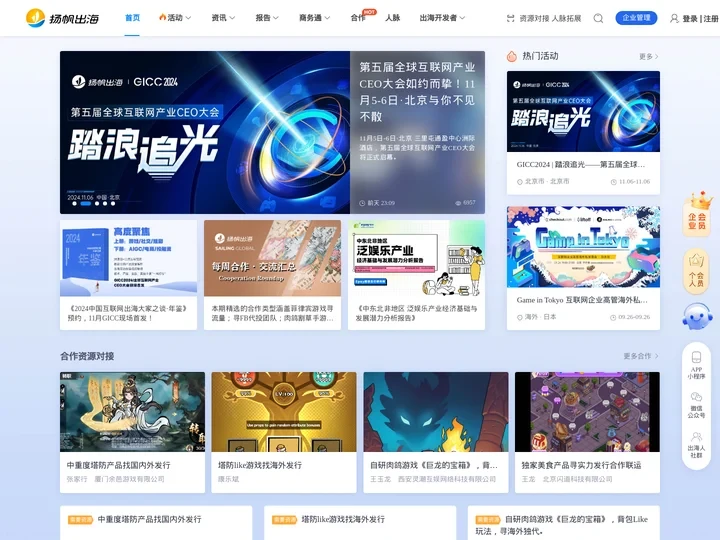Select the first carousel dot
The width and height of the screenshot is (720, 540).
pyautogui.click(x=74, y=203)
